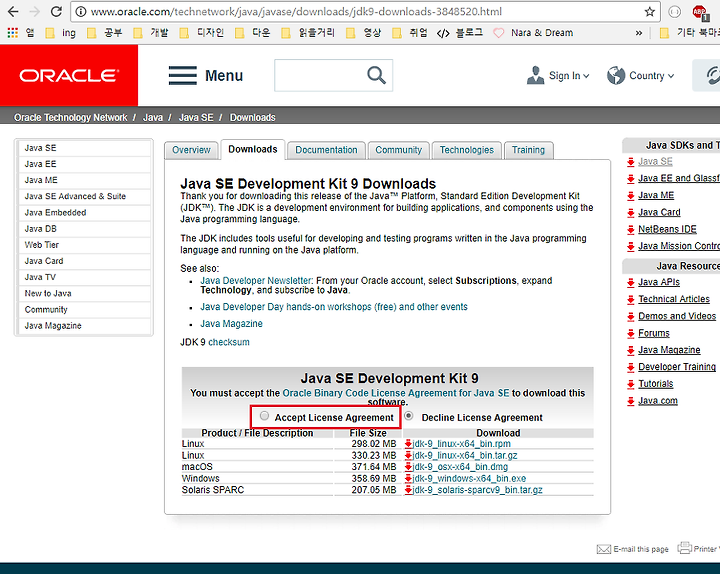The width and height of the screenshot is (720, 574).
Task: Open the Chrome apps grid icon
Action: tap(13, 33)
